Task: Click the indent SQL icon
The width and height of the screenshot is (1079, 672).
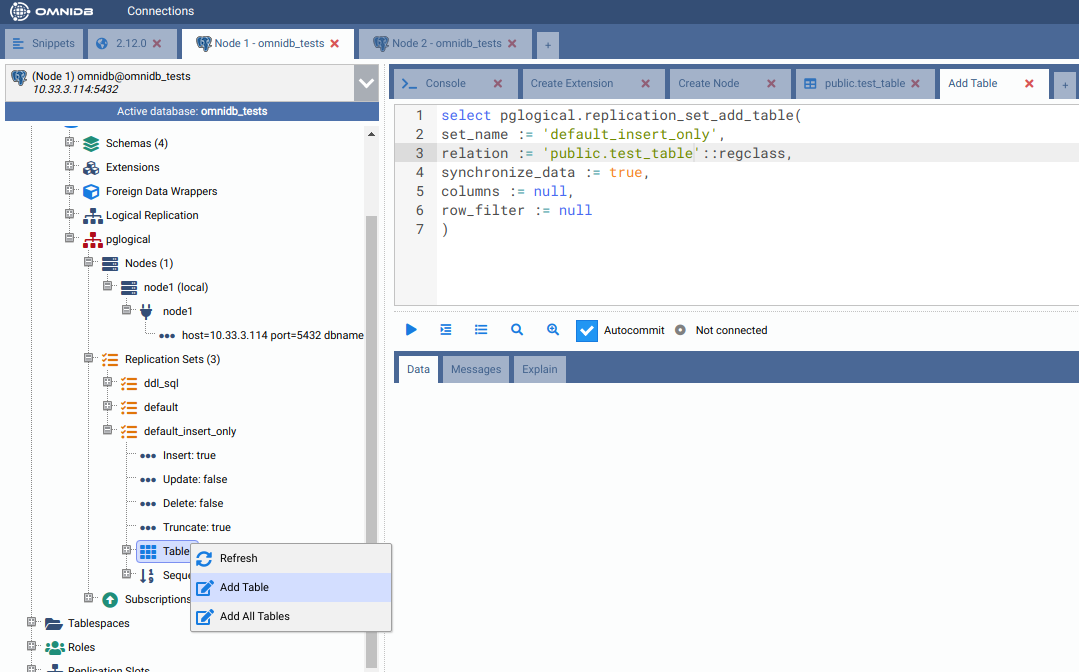Action: [446, 330]
